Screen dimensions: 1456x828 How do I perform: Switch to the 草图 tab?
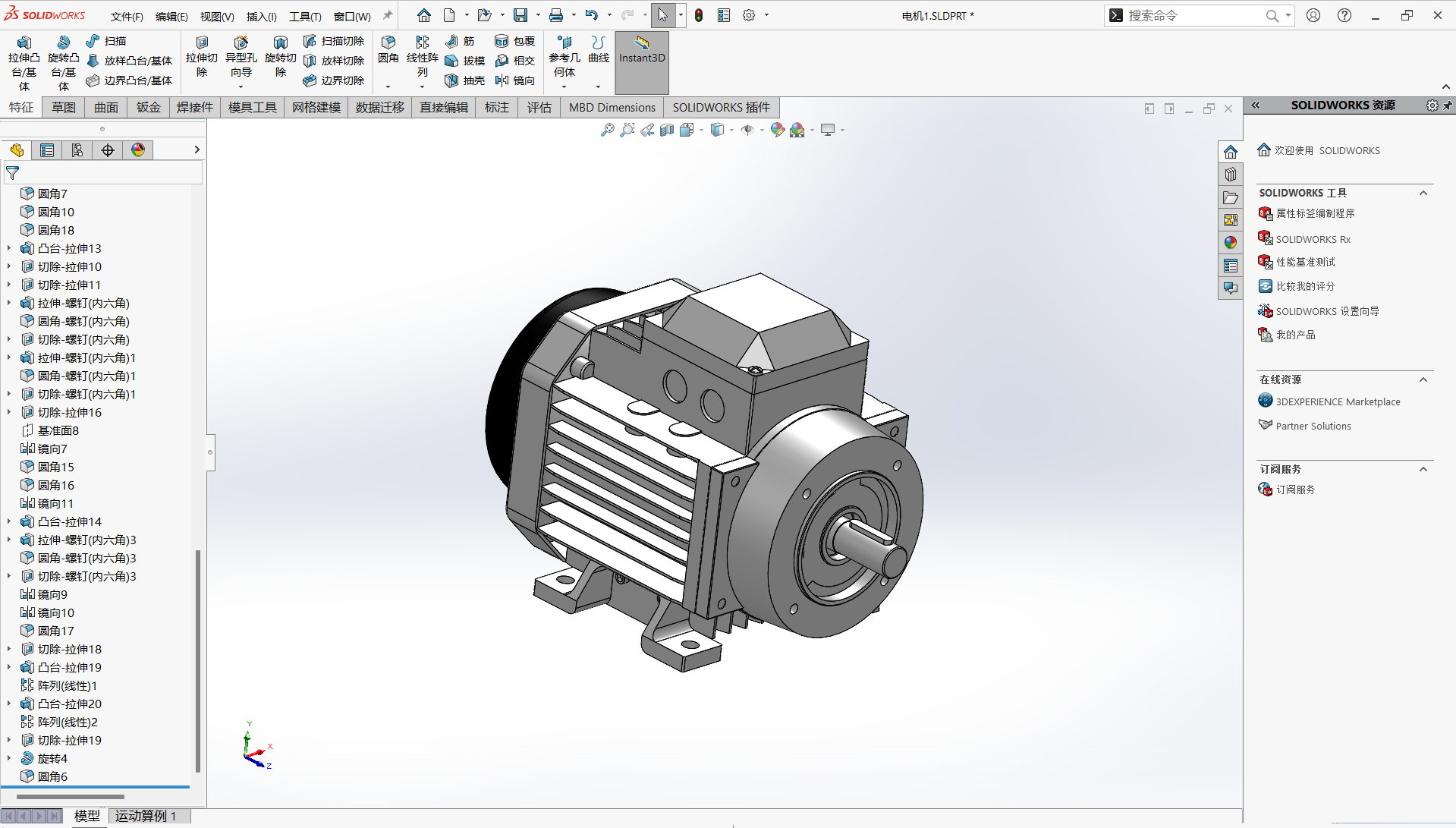point(64,108)
